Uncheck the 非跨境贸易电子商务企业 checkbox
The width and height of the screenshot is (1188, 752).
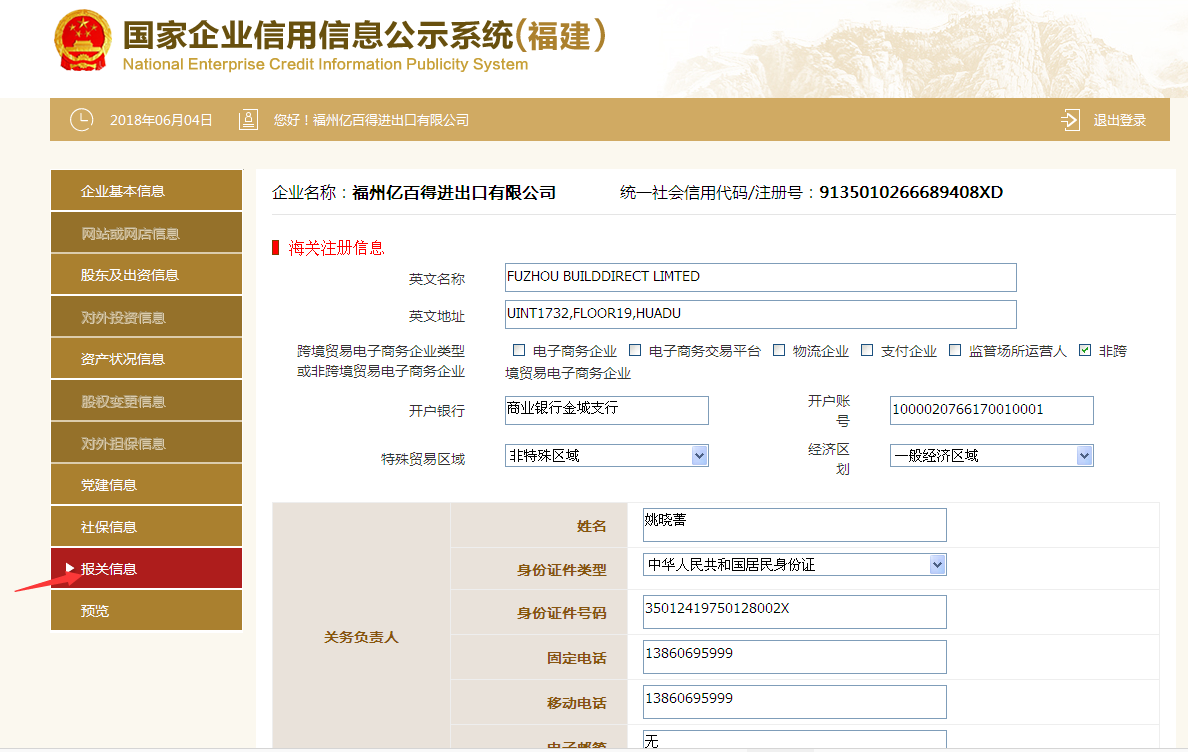[1085, 351]
